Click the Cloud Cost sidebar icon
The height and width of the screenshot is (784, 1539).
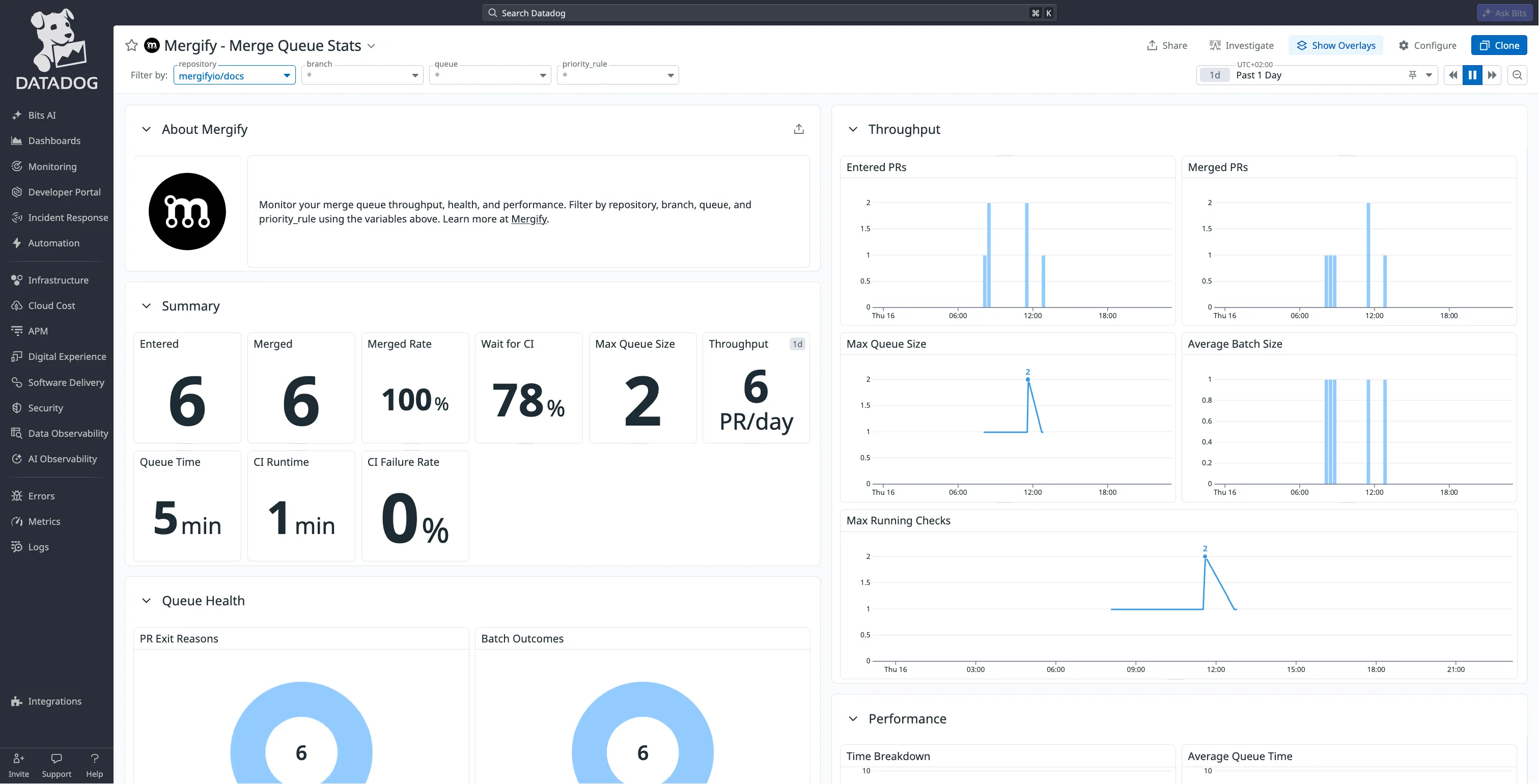click(x=17, y=305)
